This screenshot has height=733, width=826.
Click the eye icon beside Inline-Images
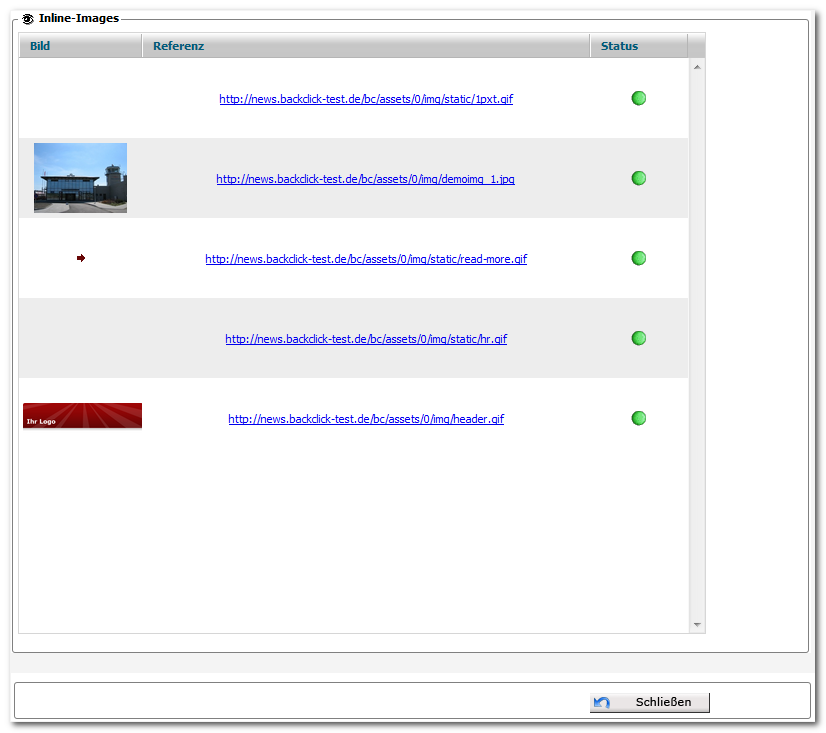[28, 19]
